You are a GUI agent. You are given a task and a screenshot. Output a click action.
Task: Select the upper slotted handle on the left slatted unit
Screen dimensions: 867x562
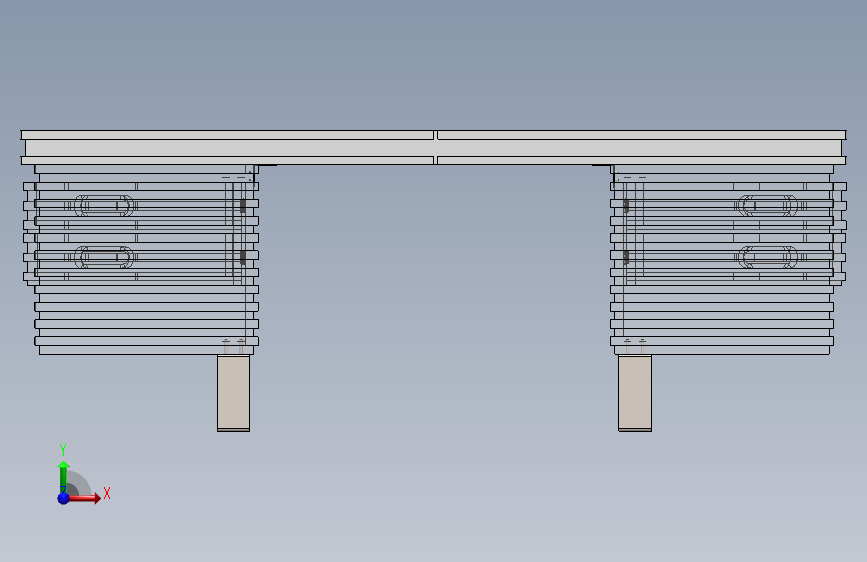click(x=105, y=206)
